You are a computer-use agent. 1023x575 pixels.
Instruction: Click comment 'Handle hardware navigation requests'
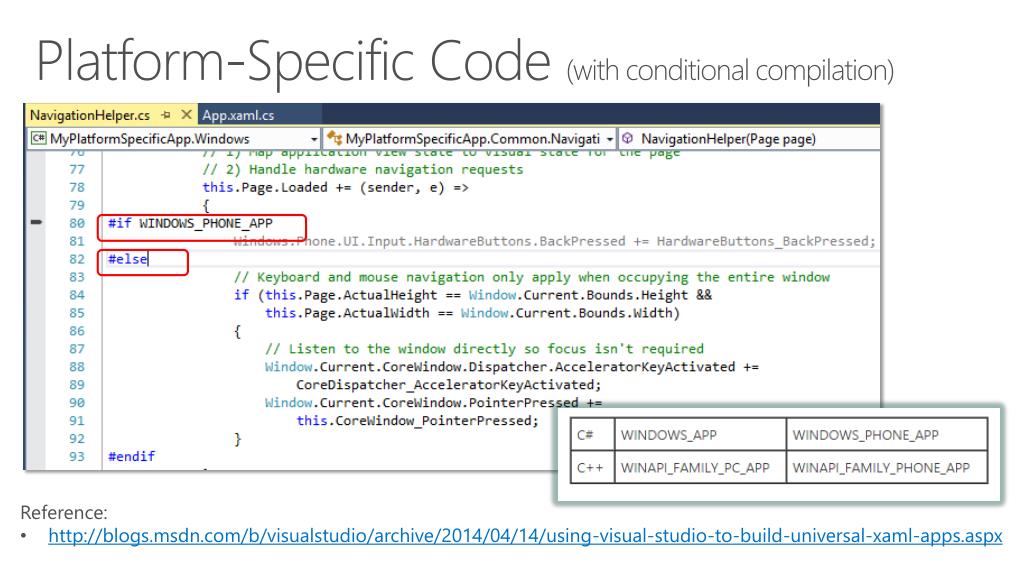click(363, 170)
